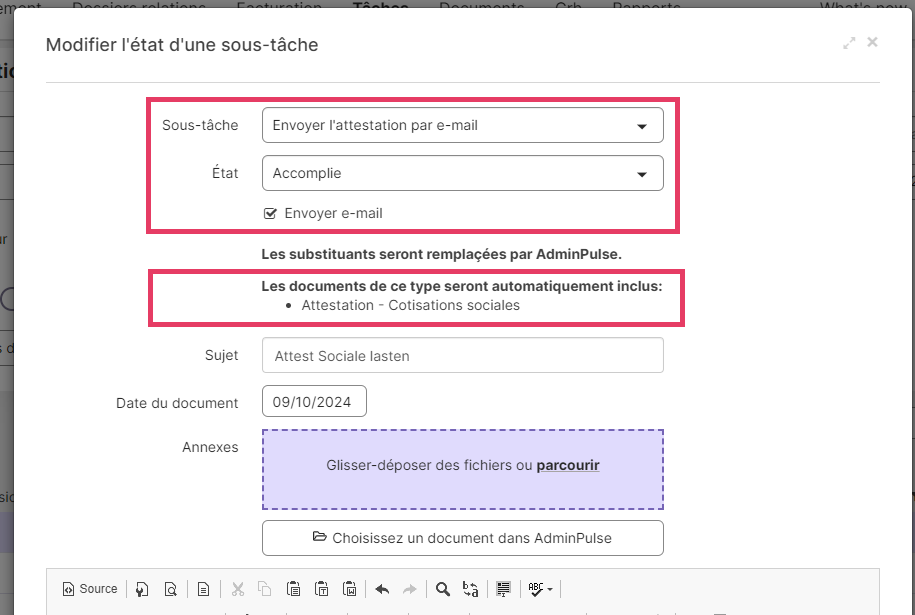The width and height of the screenshot is (915, 615).
Task: Click the Redo arrow icon
Action: tap(410, 589)
